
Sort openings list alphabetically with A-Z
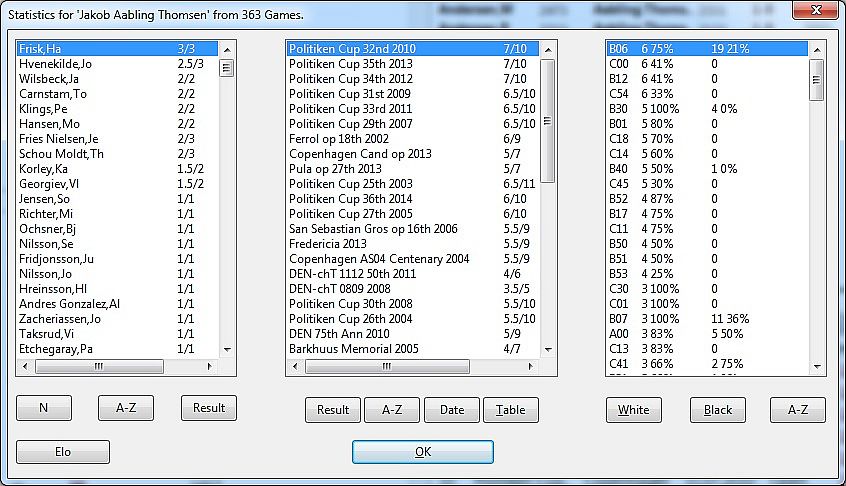coord(797,410)
